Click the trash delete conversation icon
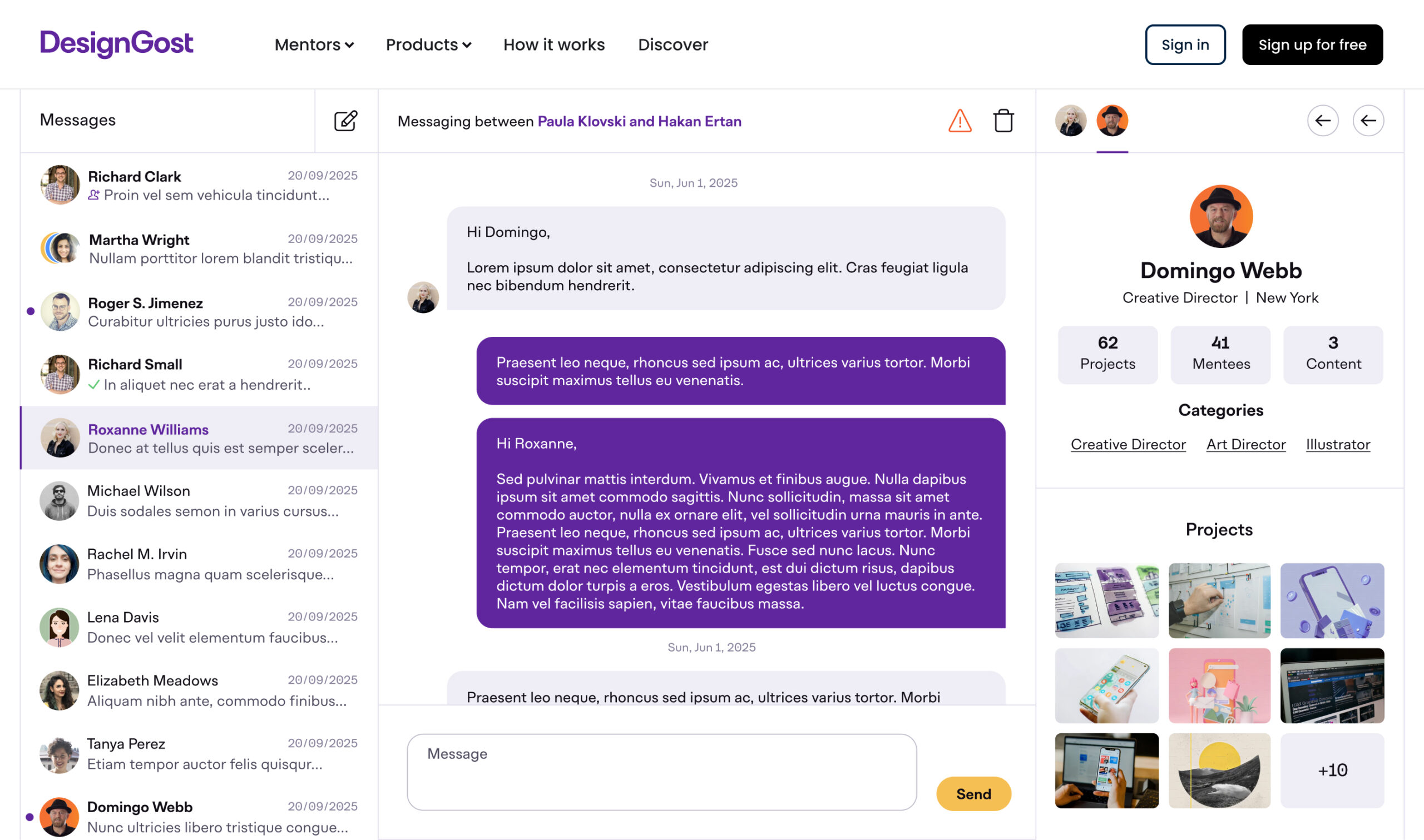This screenshot has height=840, width=1424. coord(1003,121)
